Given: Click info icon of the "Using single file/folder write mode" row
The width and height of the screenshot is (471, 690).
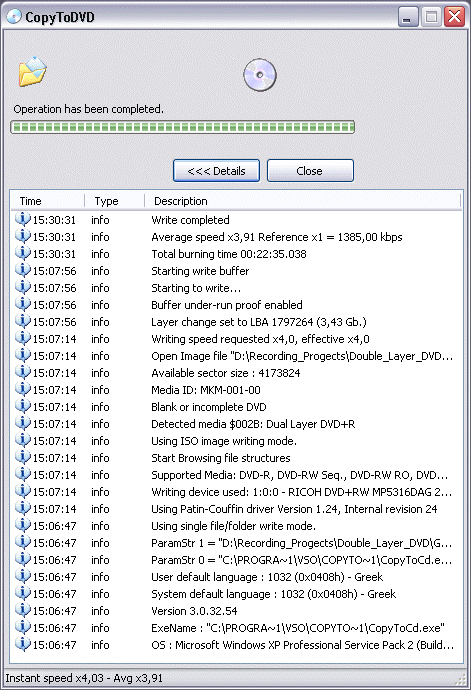Looking at the screenshot, I should 22,525.
